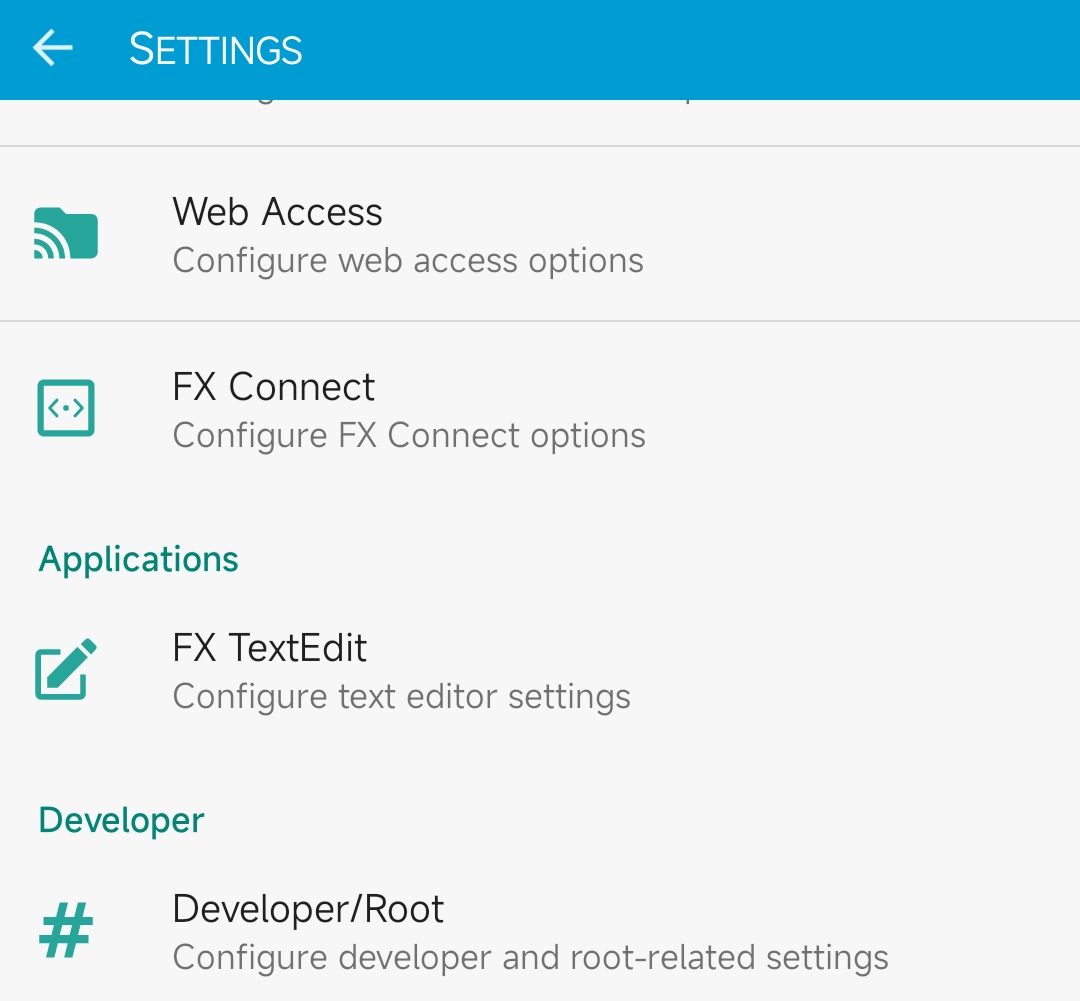Click empty space right of FX Connect row
The width and height of the screenshot is (1080, 1001).
pos(861,409)
